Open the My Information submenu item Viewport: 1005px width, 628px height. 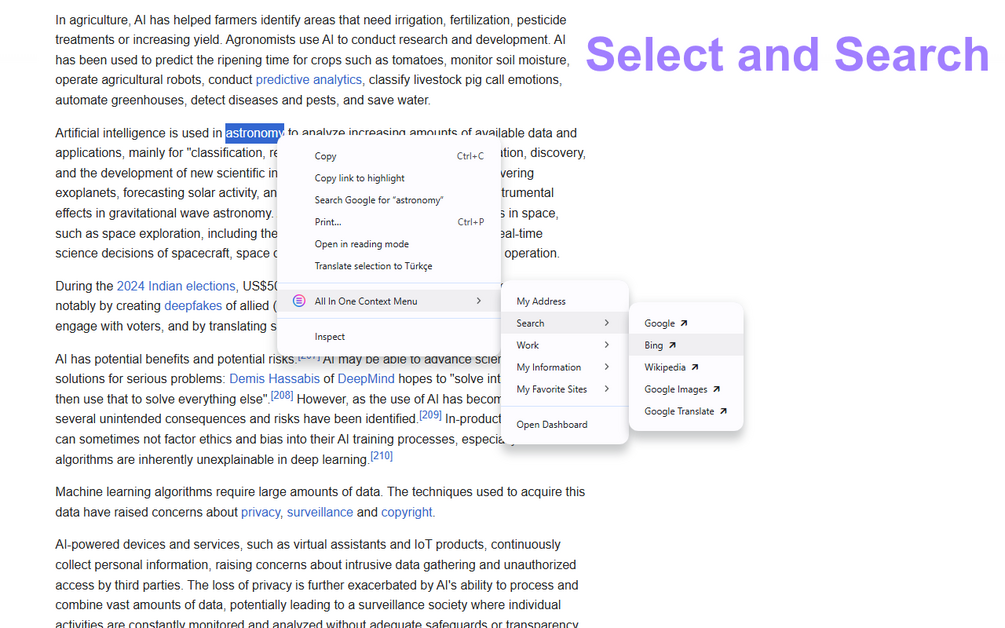[x=565, y=367]
